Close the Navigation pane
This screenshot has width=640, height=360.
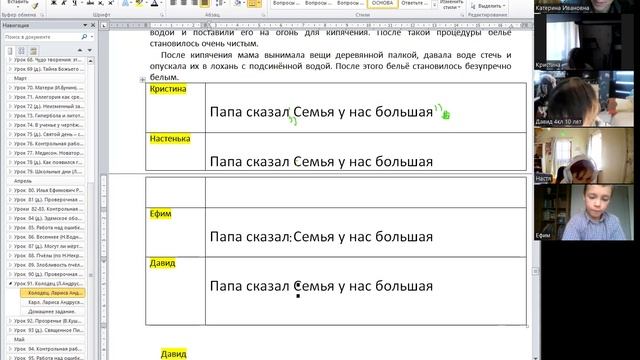[x=93, y=25]
